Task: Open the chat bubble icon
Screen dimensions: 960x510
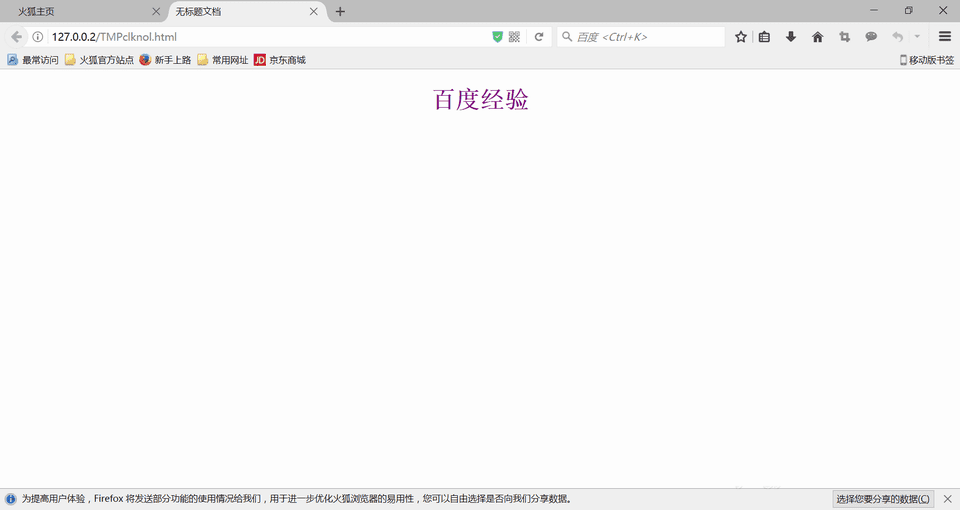Action: 871,37
